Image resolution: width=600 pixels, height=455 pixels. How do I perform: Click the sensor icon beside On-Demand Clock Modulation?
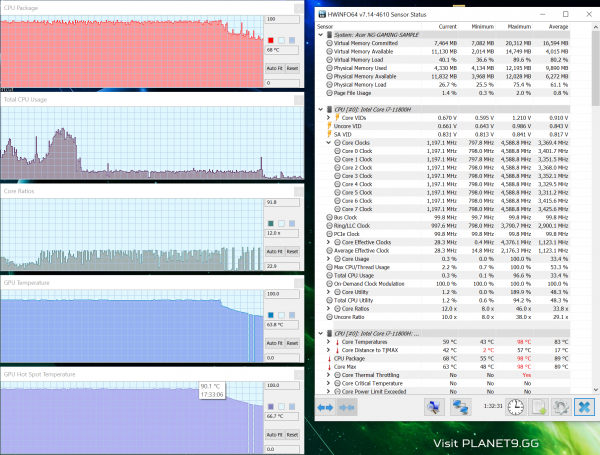point(329,284)
